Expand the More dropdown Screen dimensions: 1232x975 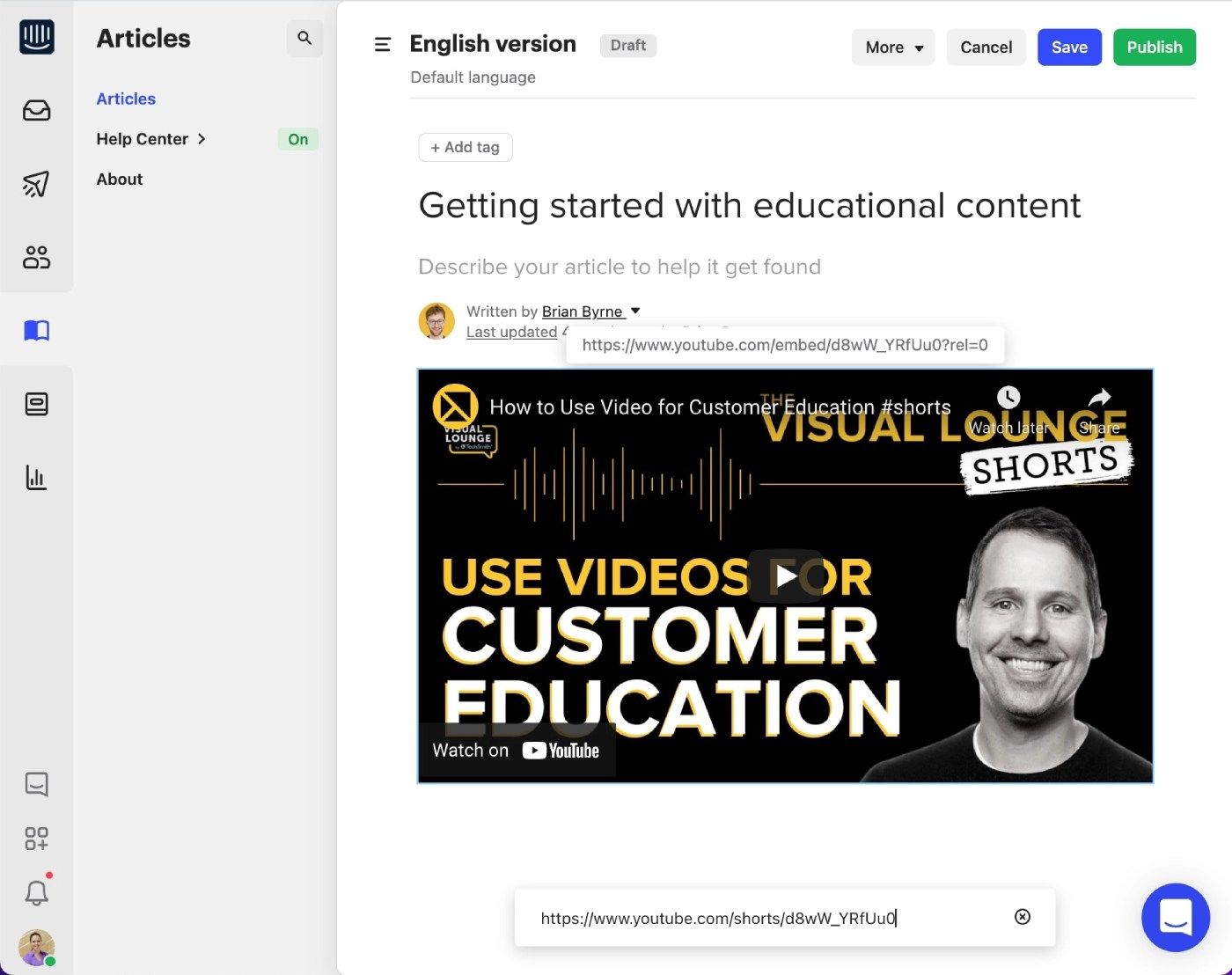click(893, 48)
